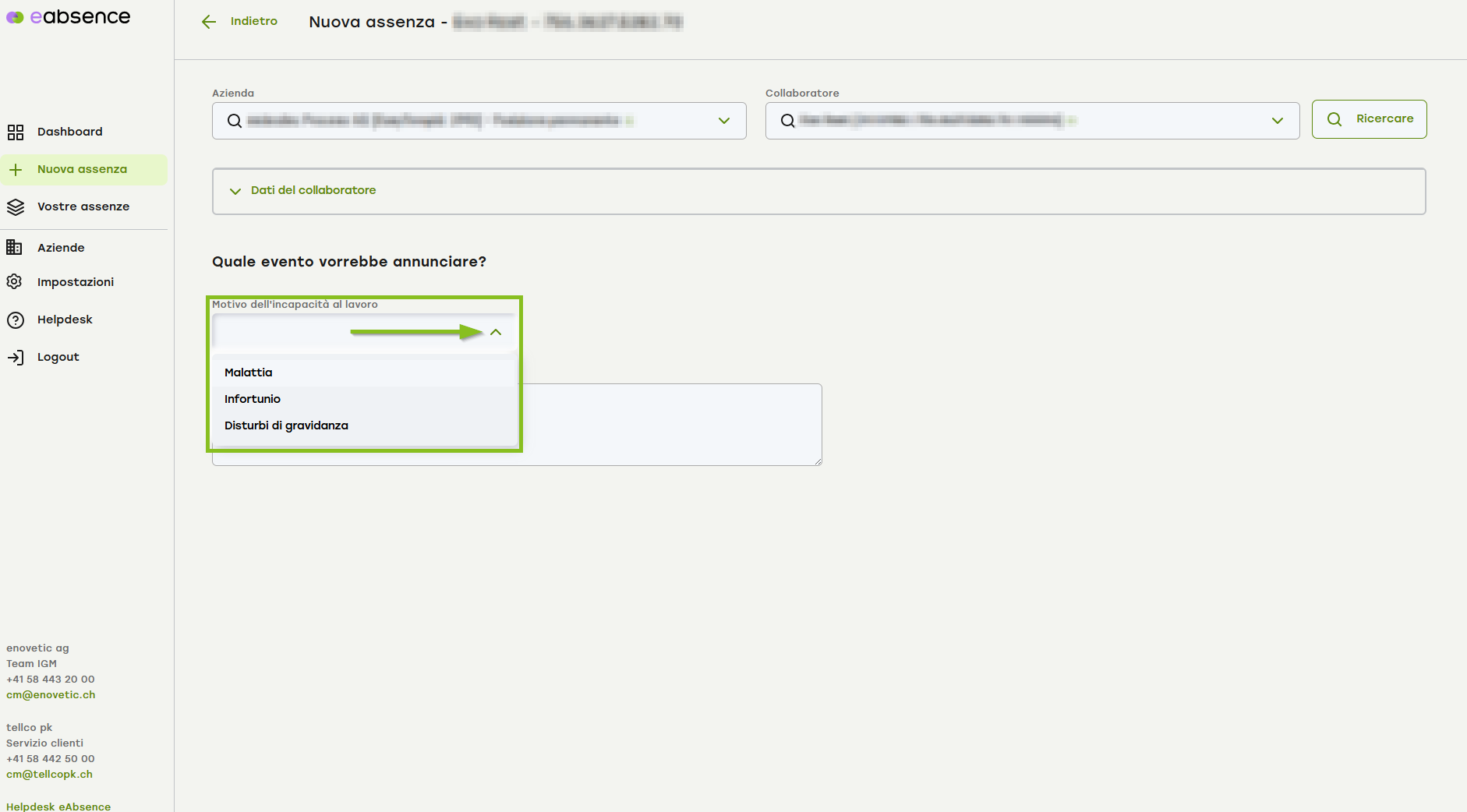Screen dimensions: 1467x812
Task: Collapse the Motivo dell'incapacità dropdown
Action: click(496, 332)
